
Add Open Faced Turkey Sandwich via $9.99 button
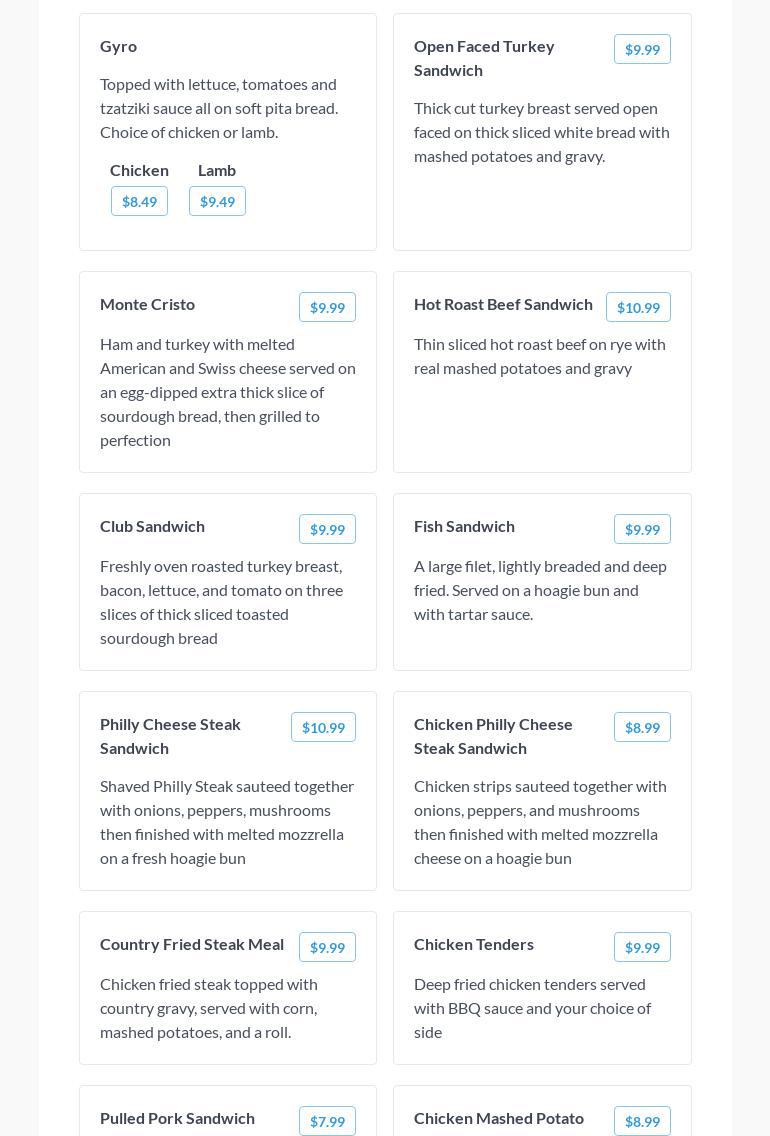(x=642, y=49)
